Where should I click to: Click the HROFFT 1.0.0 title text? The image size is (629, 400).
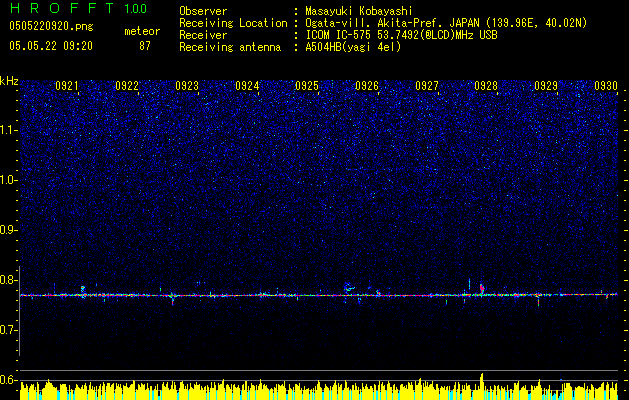(x=78, y=8)
